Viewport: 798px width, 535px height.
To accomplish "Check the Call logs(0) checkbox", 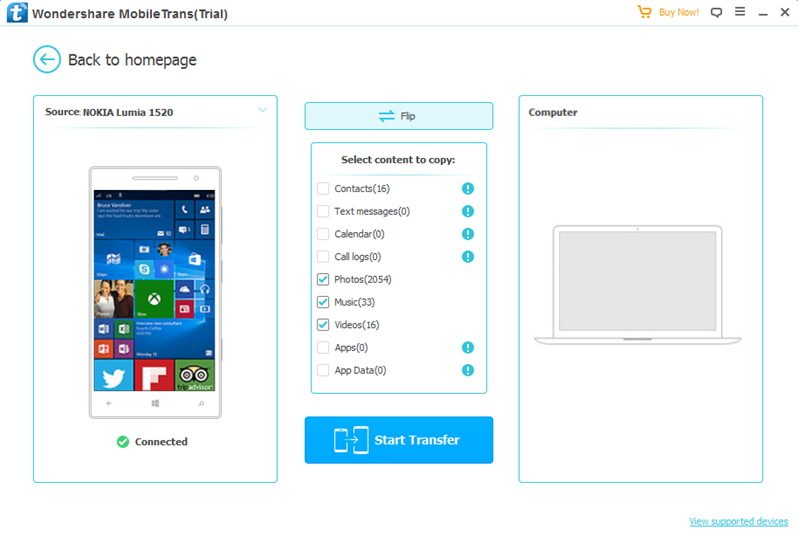I will pyautogui.click(x=323, y=257).
